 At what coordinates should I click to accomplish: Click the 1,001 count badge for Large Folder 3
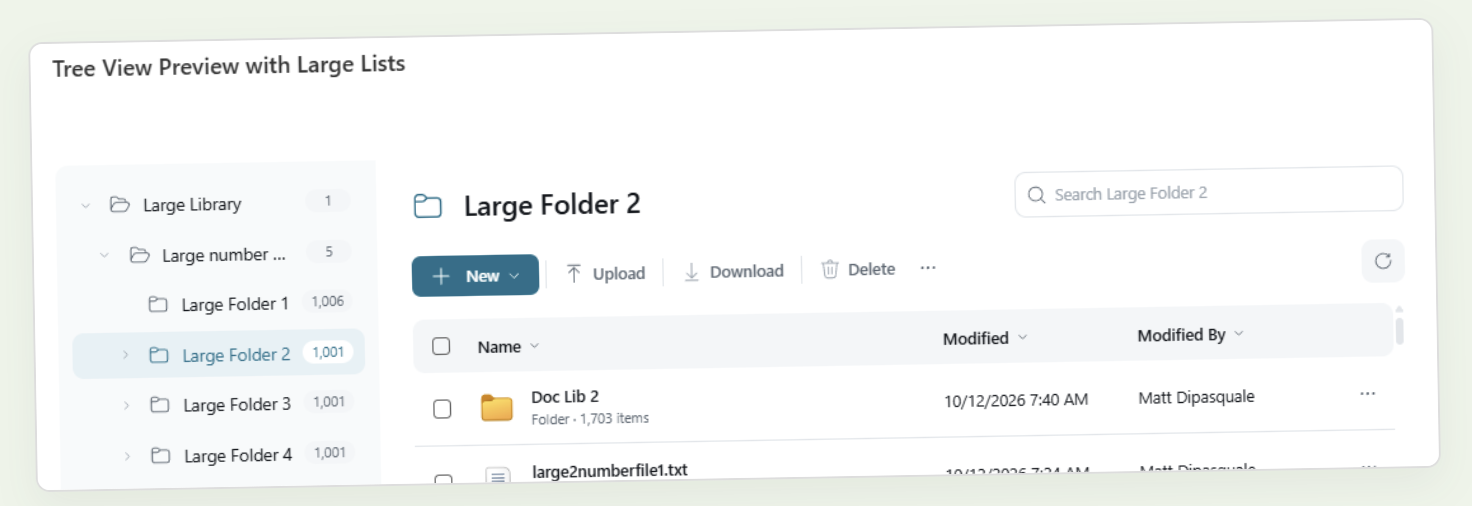tap(329, 402)
